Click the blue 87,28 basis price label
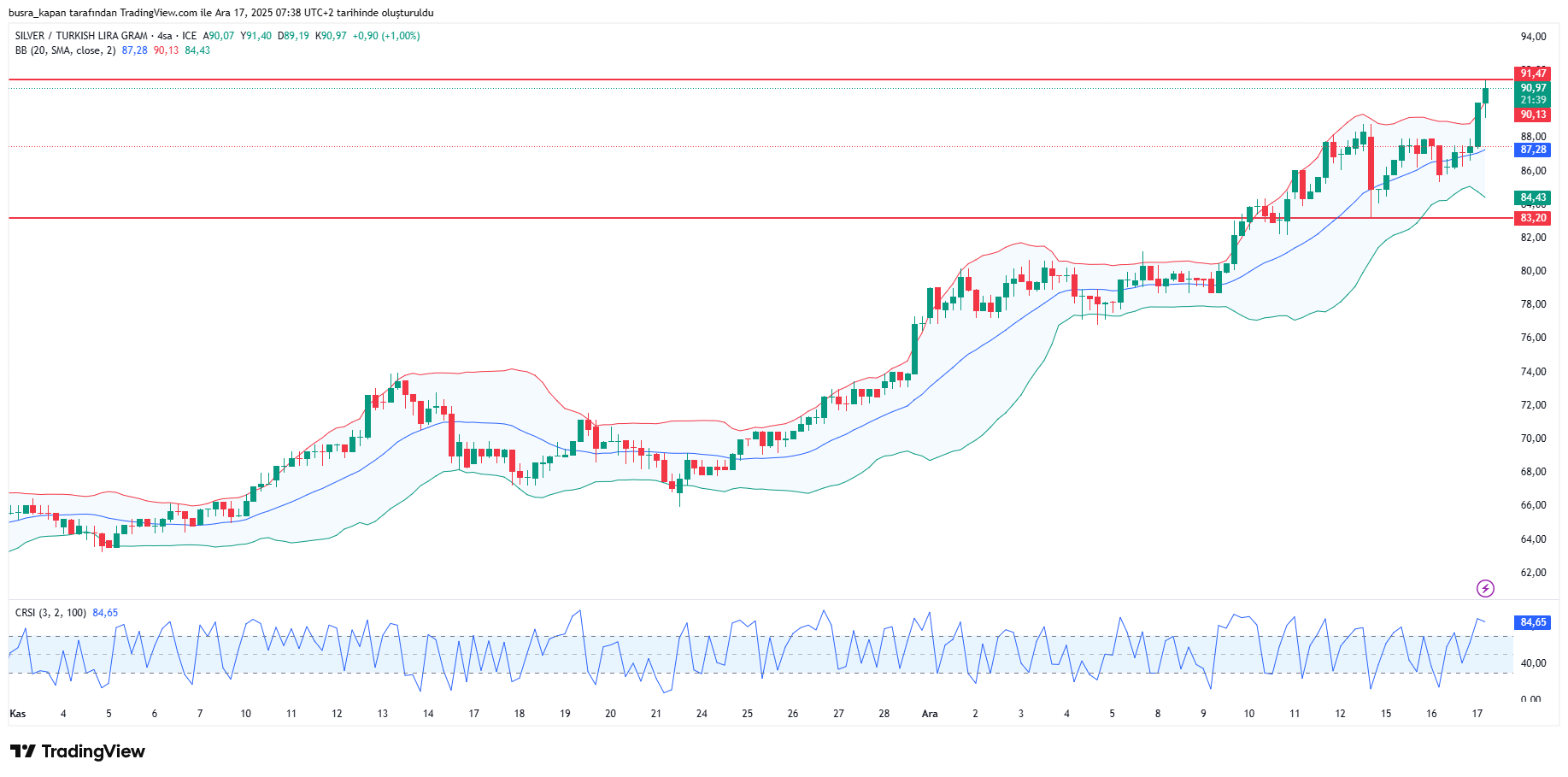Screen dimensions: 1568x777 tap(1533, 150)
